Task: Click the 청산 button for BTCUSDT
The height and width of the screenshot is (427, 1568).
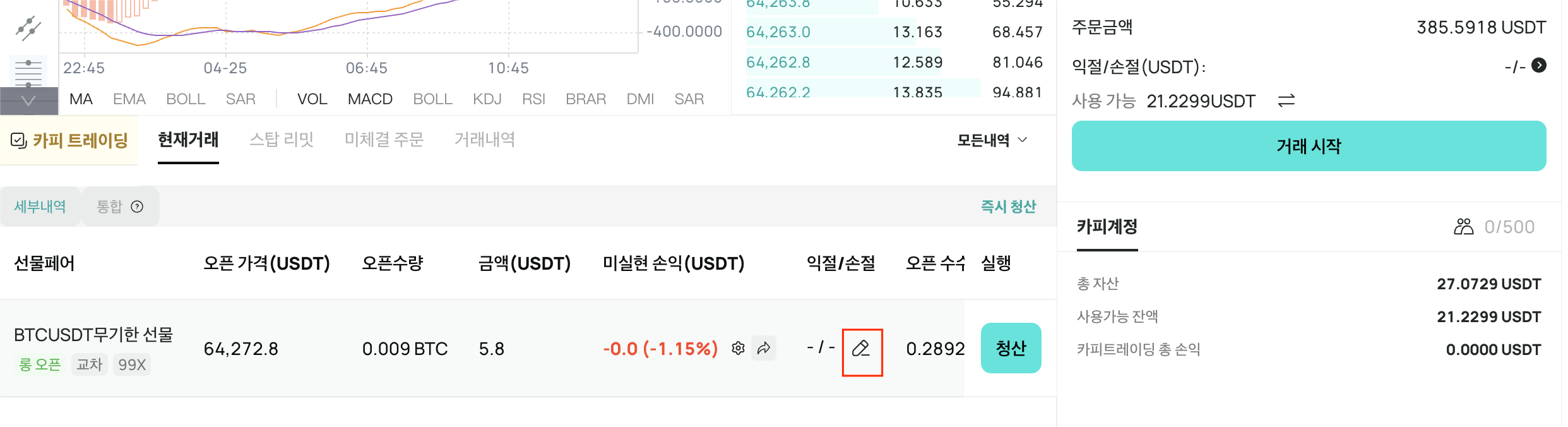Action: pos(1011,348)
